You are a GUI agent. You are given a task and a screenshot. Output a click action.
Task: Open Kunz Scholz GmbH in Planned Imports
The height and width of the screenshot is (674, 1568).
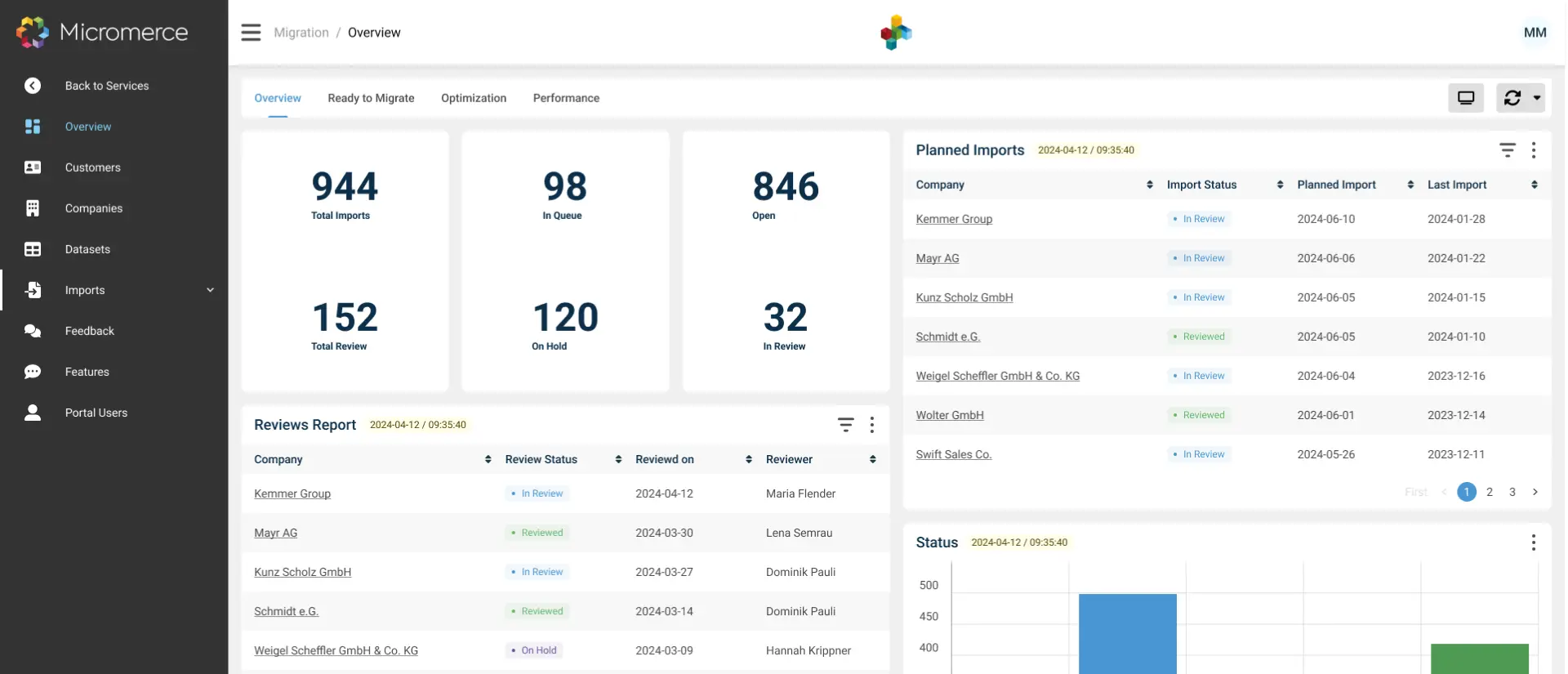coord(964,297)
